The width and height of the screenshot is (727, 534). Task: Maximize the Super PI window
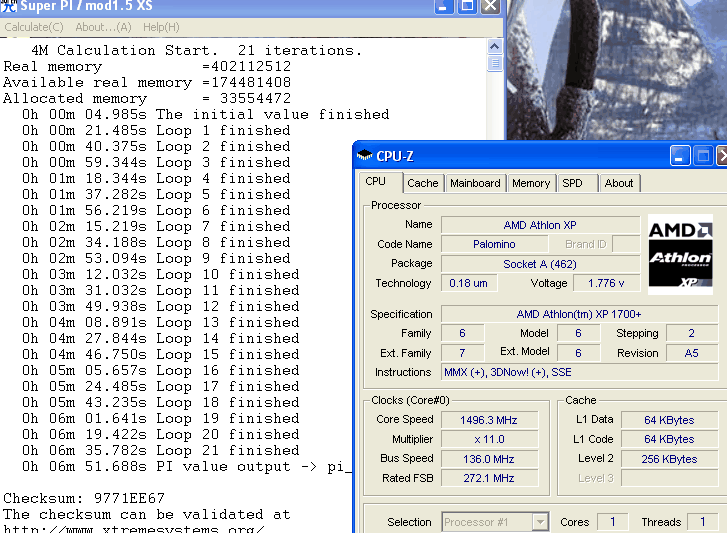(x=467, y=6)
